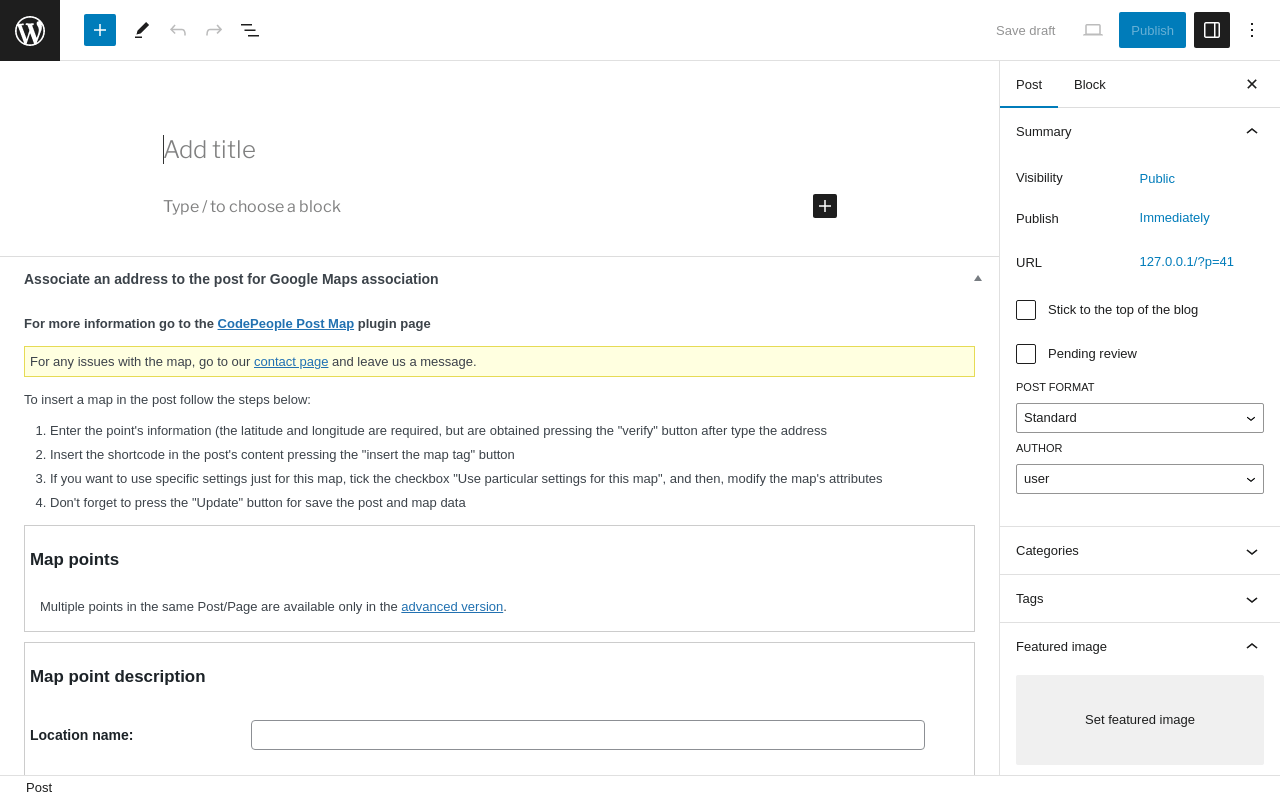Open the Document Overview list icon

pos(250,30)
